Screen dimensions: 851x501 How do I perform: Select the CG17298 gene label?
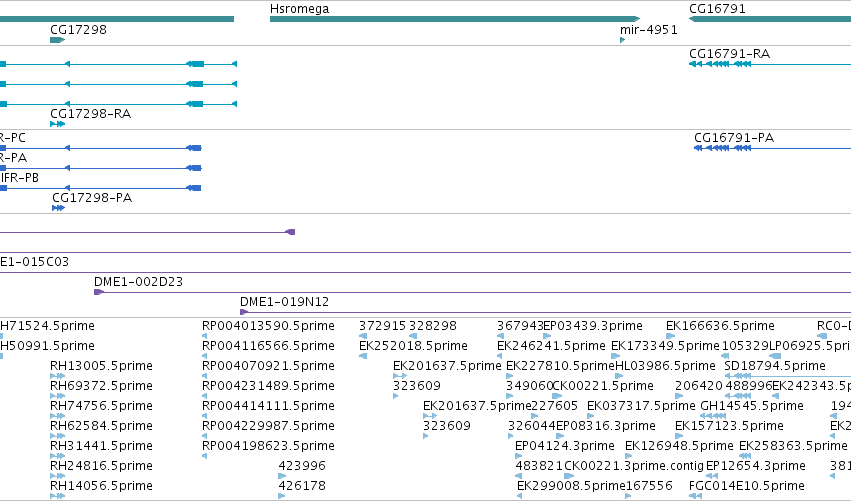click(78, 30)
